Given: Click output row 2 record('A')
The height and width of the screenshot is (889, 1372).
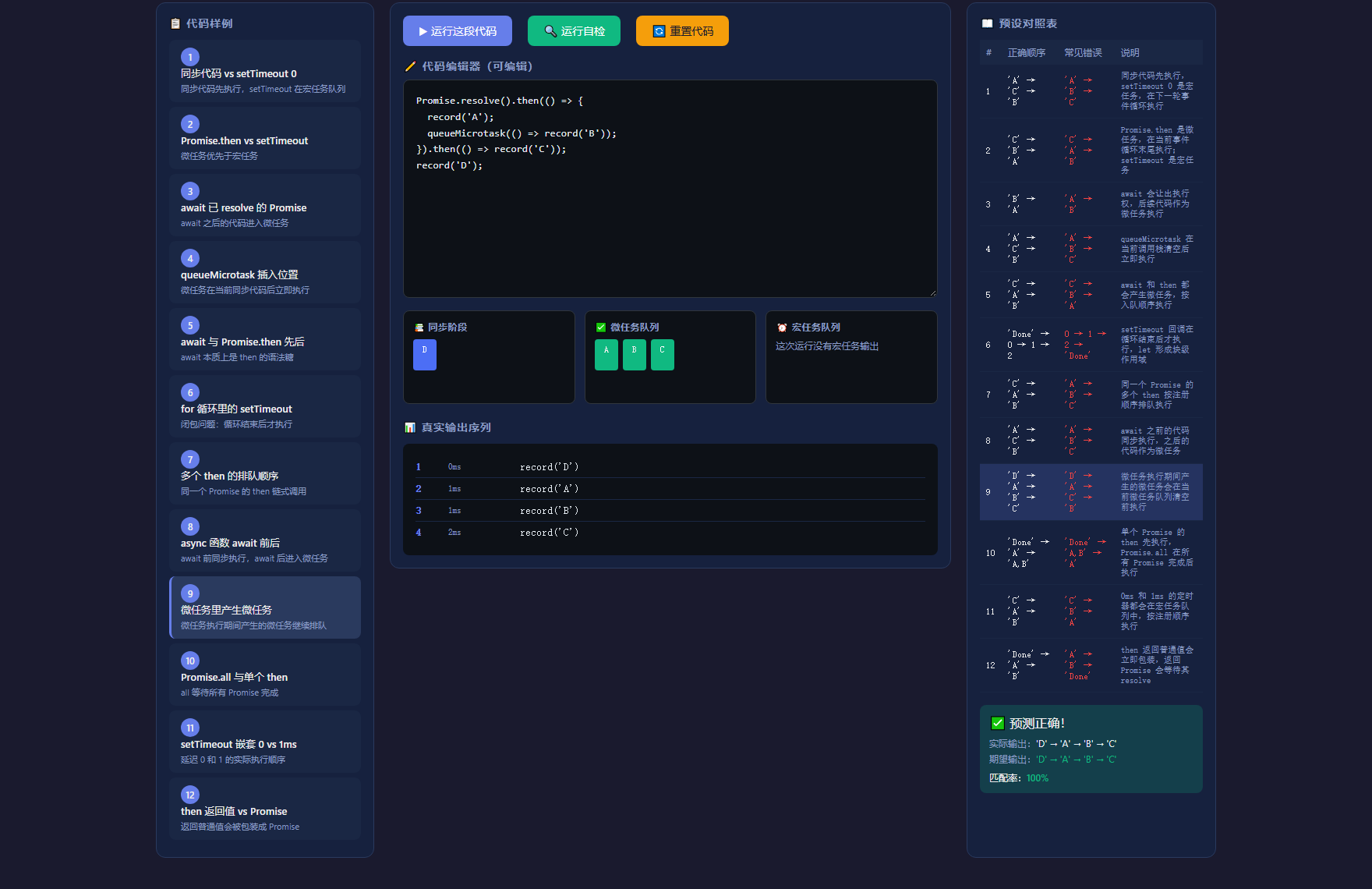Looking at the screenshot, I should pyautogui.click(x=670, y=489).
